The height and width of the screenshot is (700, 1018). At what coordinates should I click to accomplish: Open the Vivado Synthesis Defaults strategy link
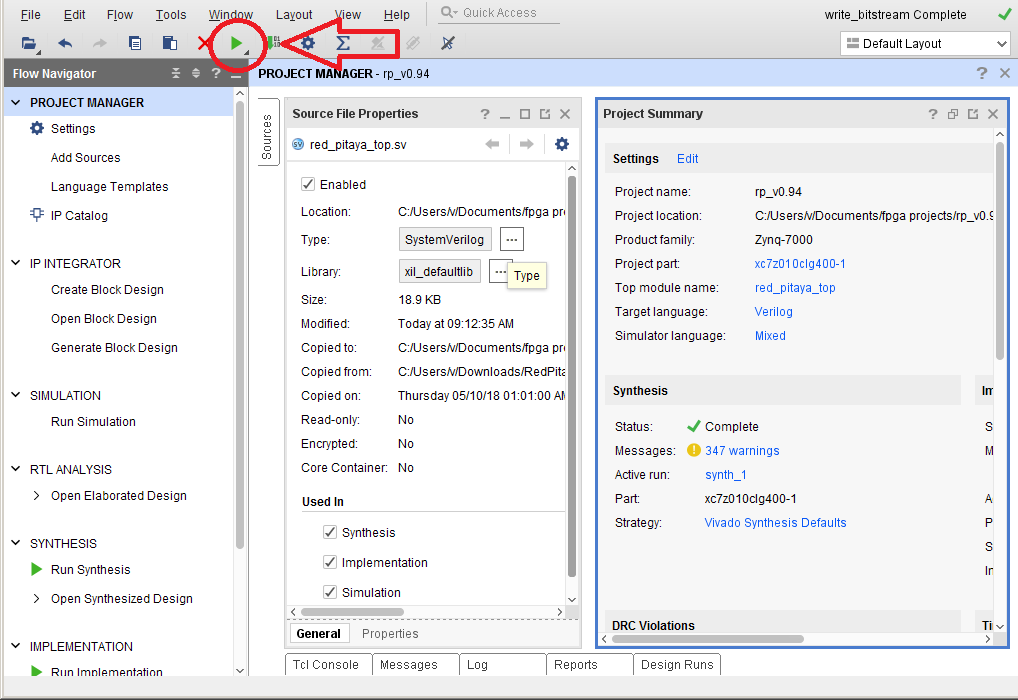click(x=775, y=523)
